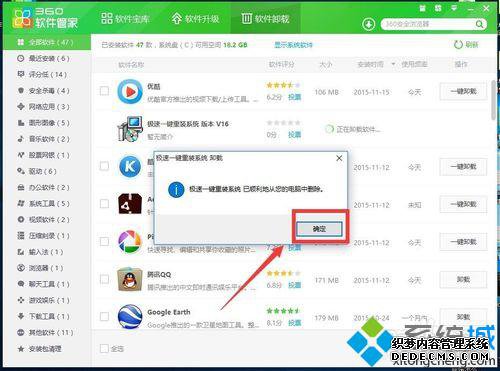Click the up-arrow icon of 软件升级
Viewport: 500px width, 371px height.
click(x=177, y=18)
